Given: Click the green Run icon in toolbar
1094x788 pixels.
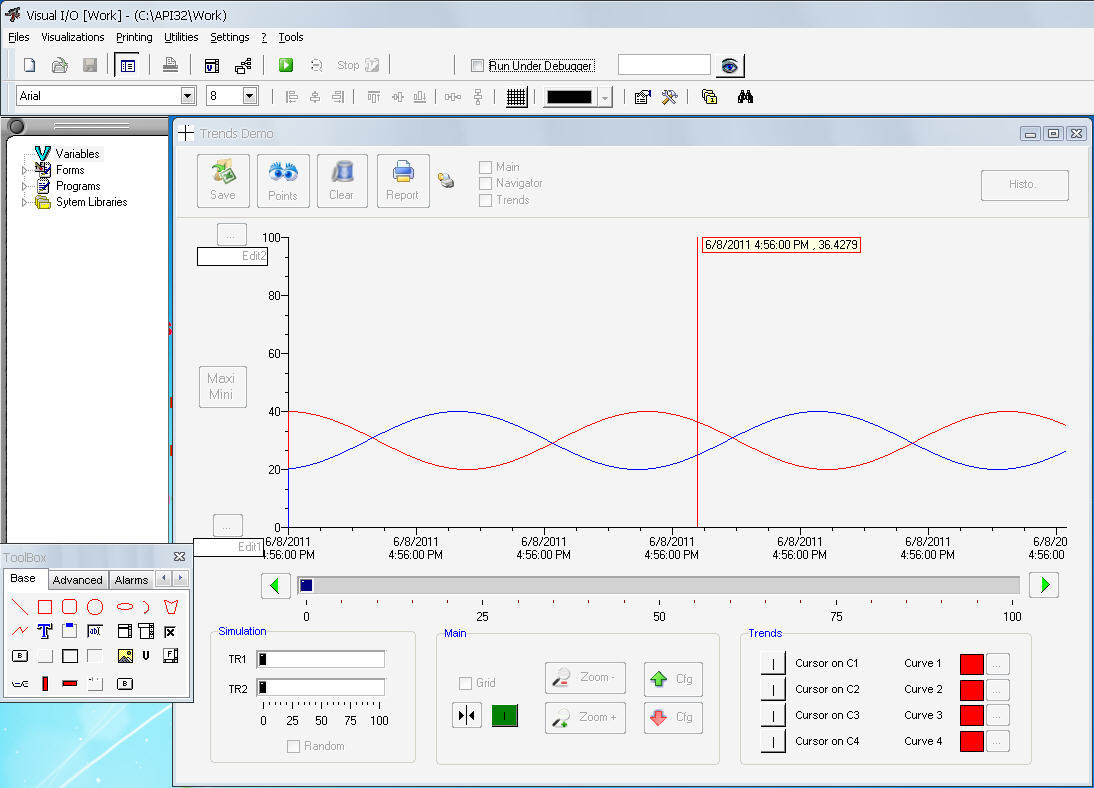Looking at the screenshot, I should click(x=286, y=65).
